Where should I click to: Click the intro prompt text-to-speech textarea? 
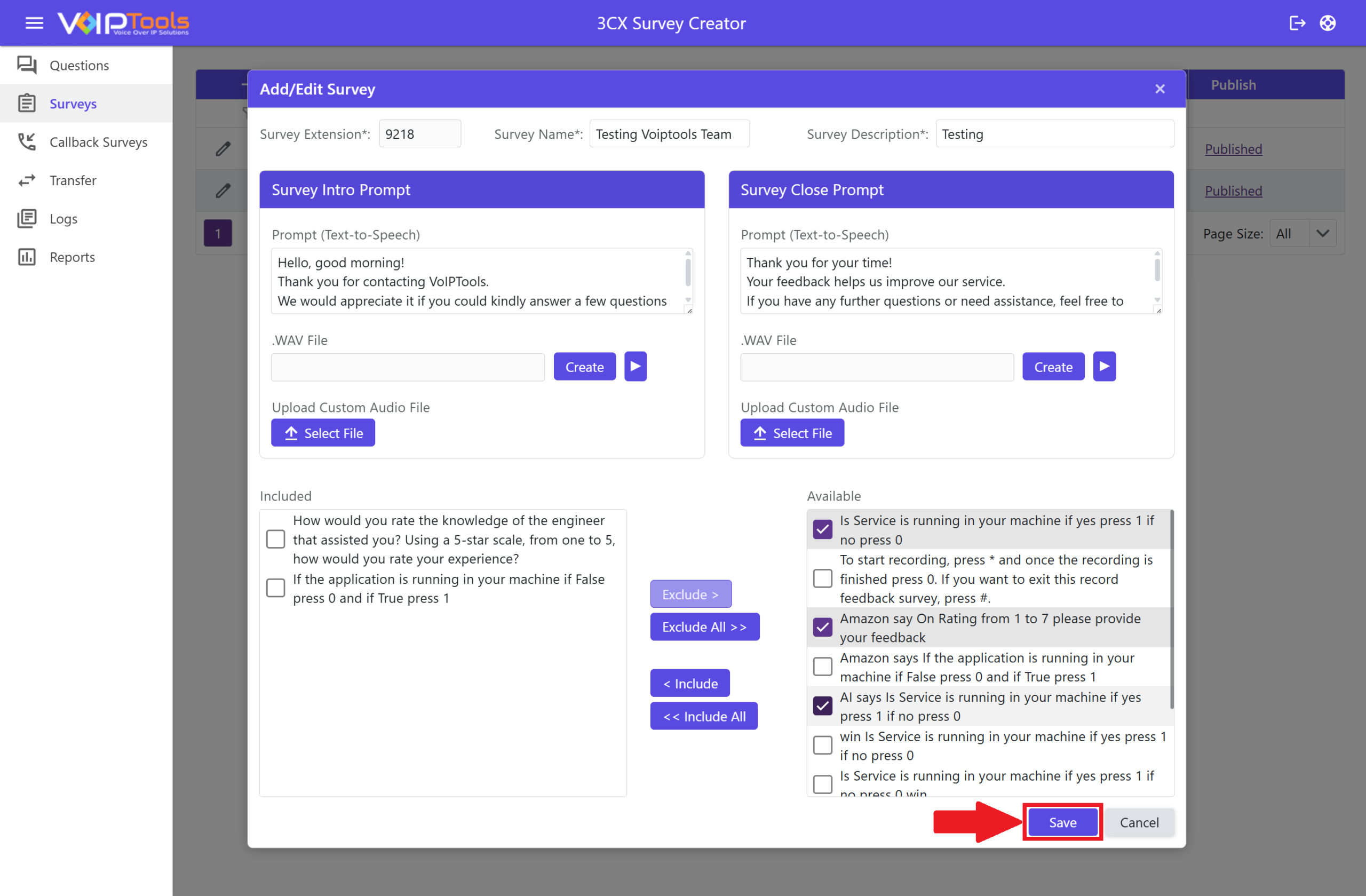pyautogui.click(x=478, y=281)
